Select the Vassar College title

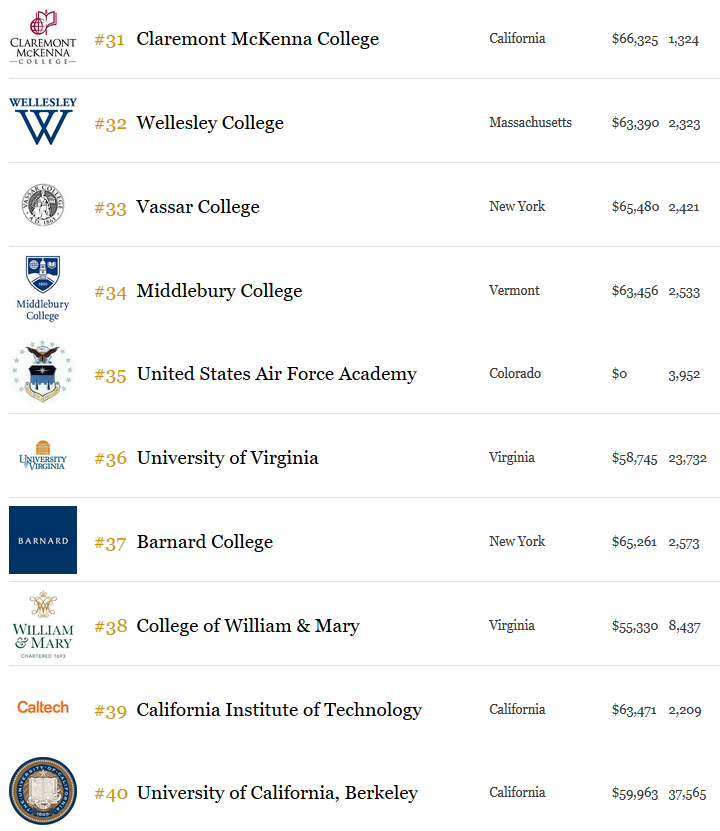[198, 207]
